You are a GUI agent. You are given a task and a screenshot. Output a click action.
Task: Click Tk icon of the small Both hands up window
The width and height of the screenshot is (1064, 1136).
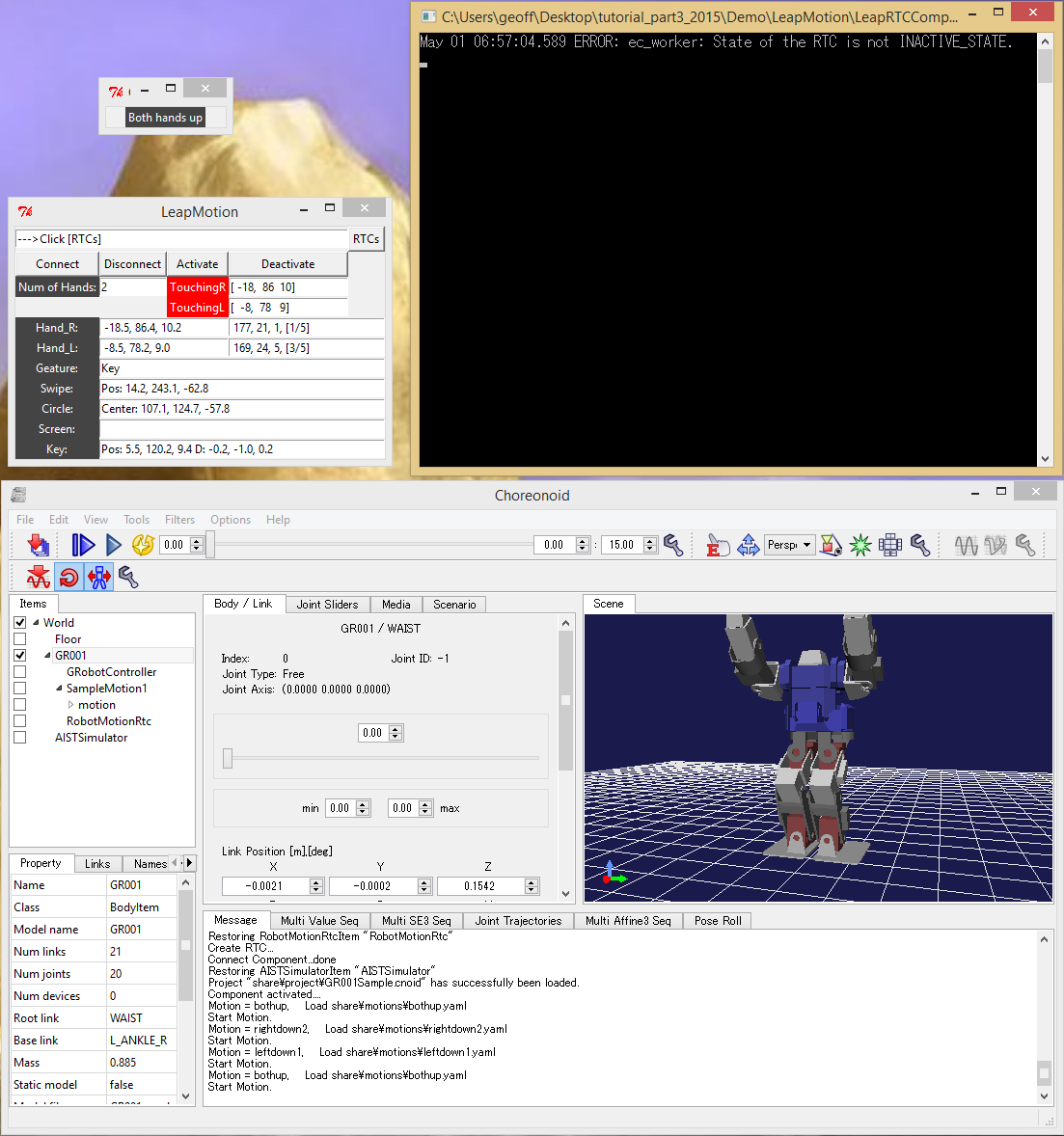116,92
